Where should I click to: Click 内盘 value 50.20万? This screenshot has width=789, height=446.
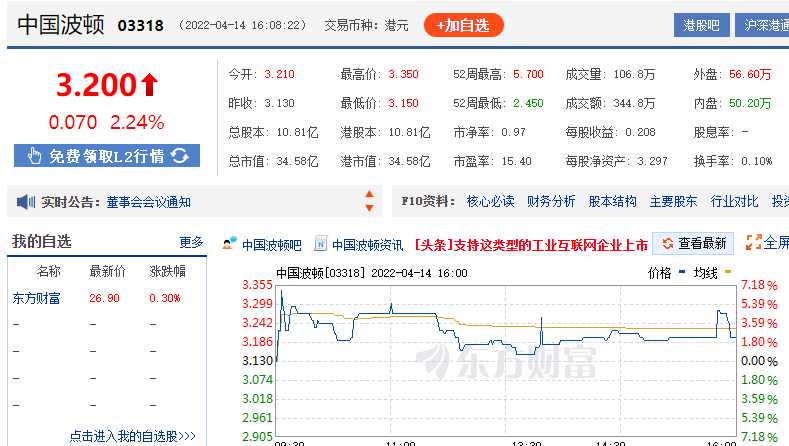click(x=750, y=103)
